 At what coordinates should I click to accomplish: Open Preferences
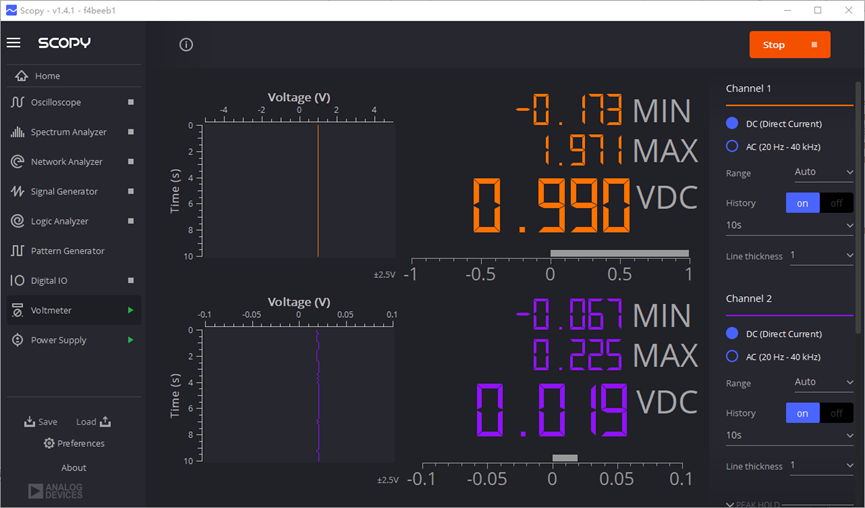coord(74,443)
